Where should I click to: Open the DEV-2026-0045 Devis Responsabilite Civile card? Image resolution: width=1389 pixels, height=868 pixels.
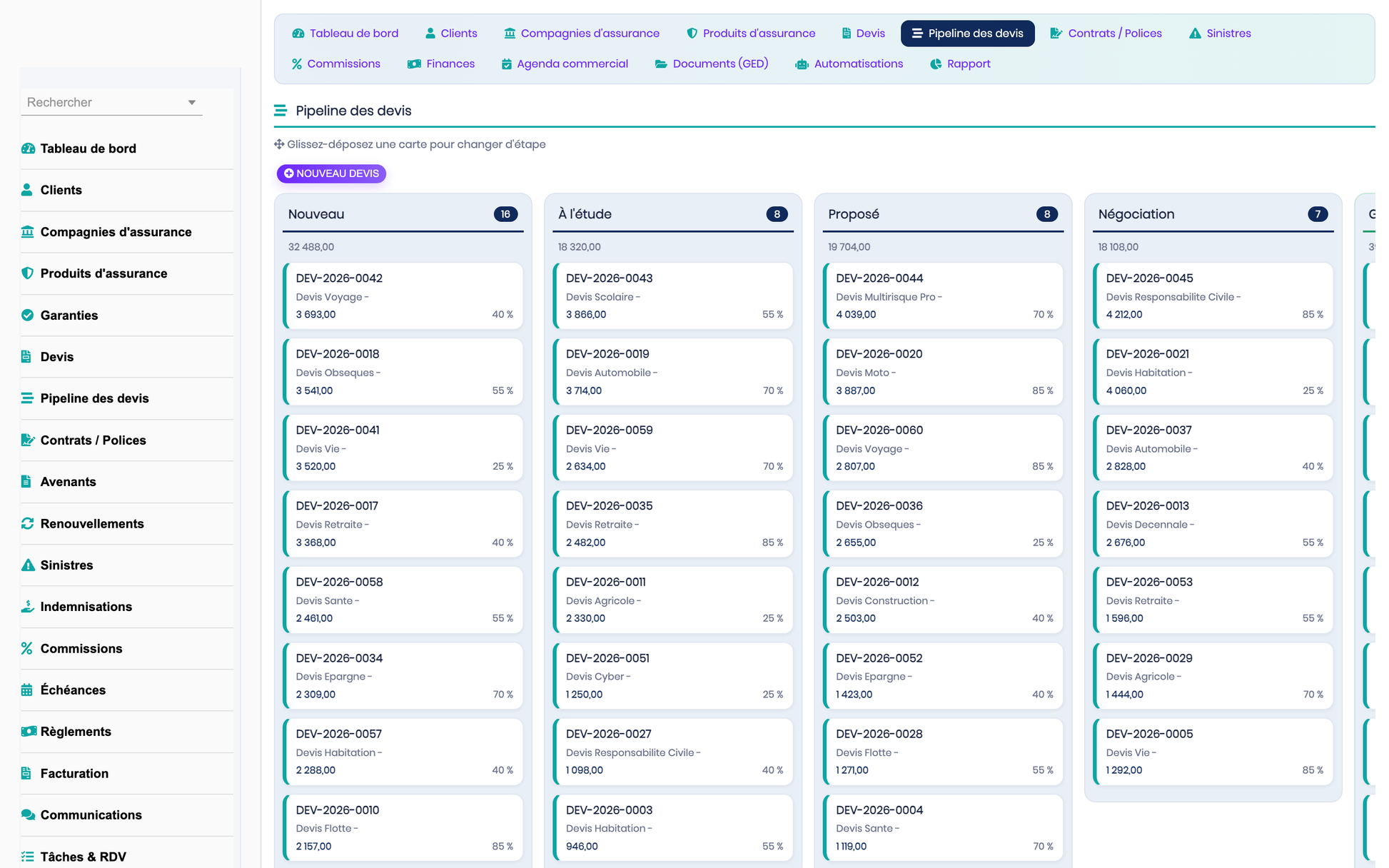pyautogui.click(x=1213, y=296)
